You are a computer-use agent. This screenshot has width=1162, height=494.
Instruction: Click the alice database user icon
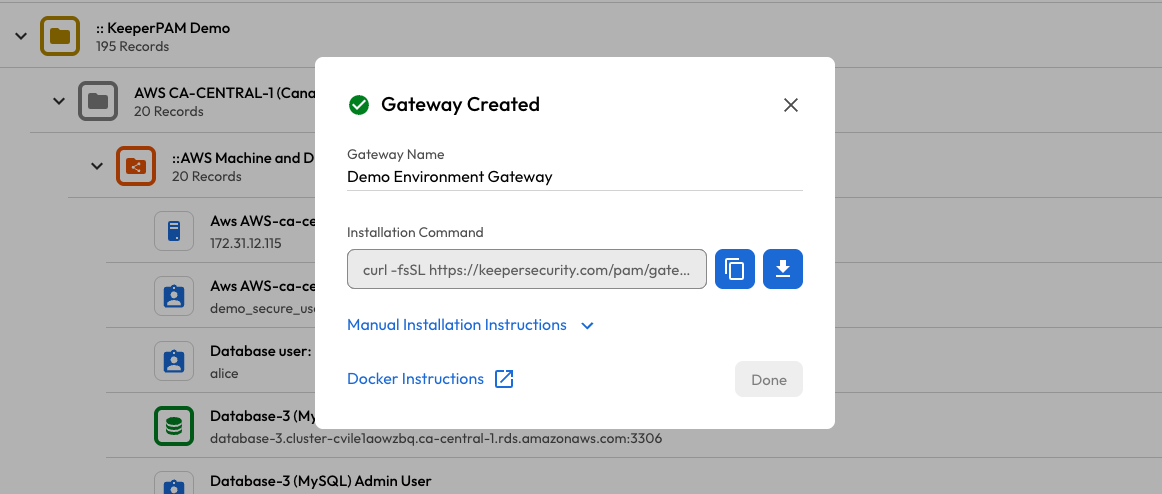174,361
